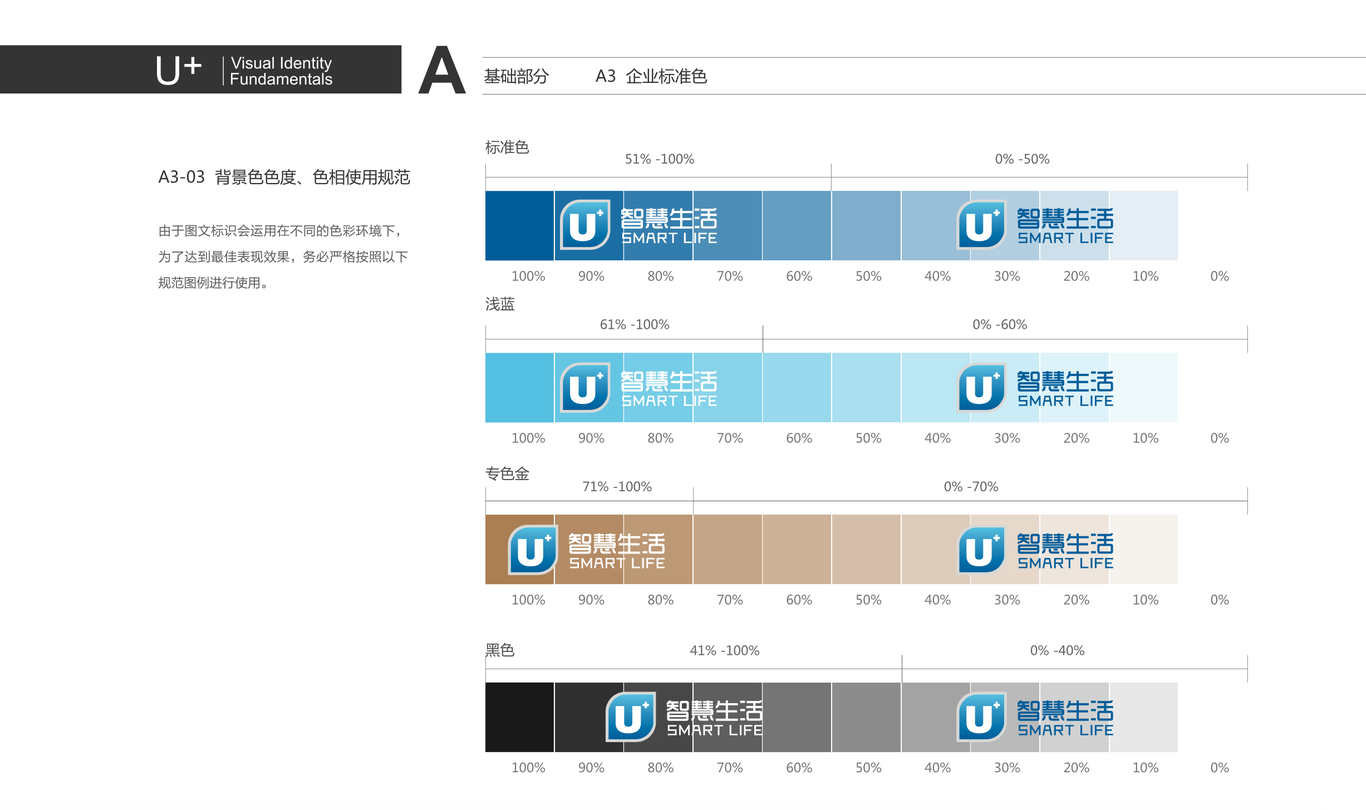1366x810 pixels.
Task: Pick the 100% swatch in the 黑色 row
Action: point(520,717)
